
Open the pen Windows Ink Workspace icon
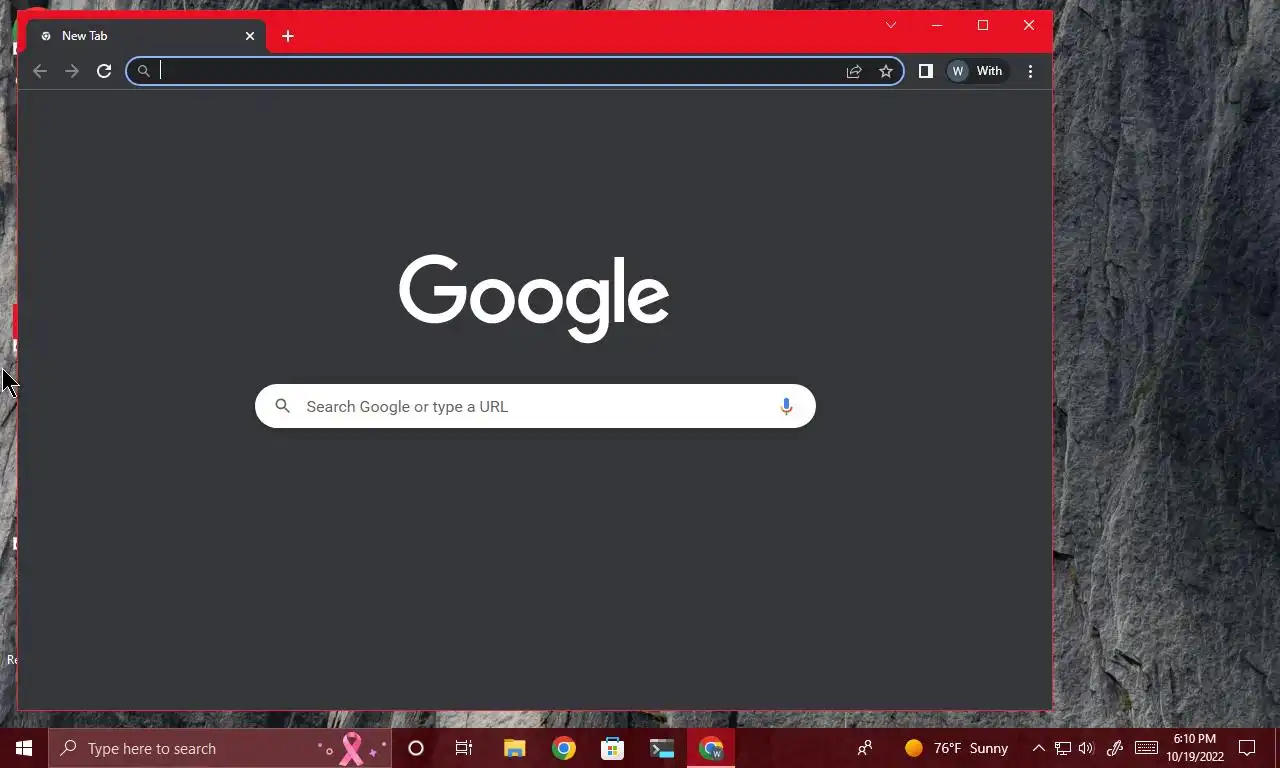[x=1116, y=748]
